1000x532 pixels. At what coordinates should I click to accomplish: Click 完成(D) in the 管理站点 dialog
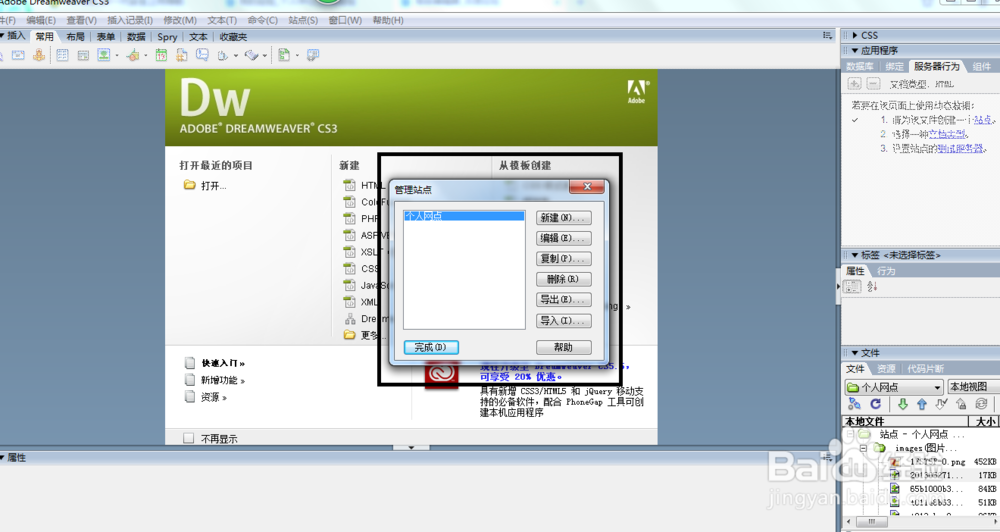tap(430, 348)
